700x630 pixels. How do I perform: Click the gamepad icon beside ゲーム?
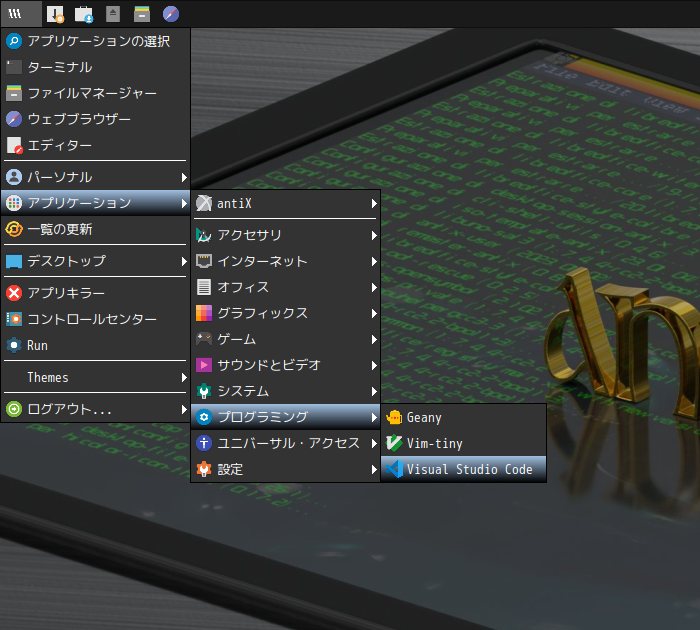(204, 339)
